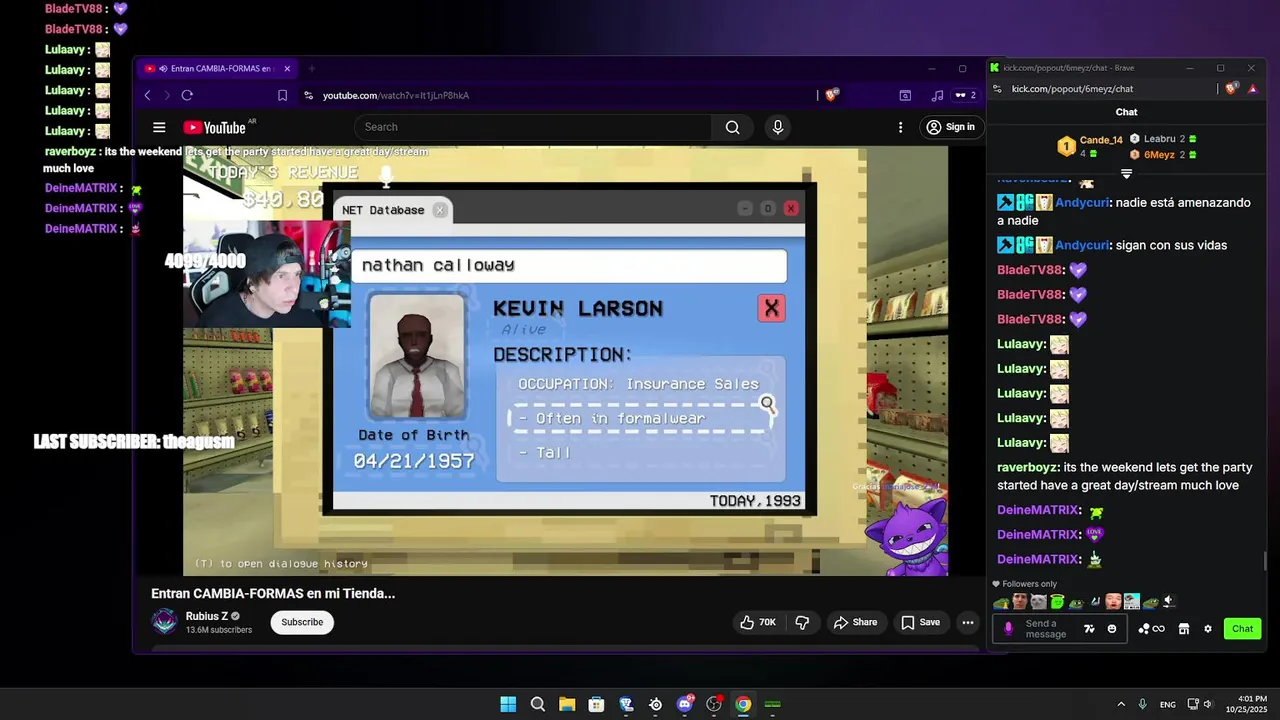
Task: Mute via the speaker emote icon
Action: pos(1167,602)
